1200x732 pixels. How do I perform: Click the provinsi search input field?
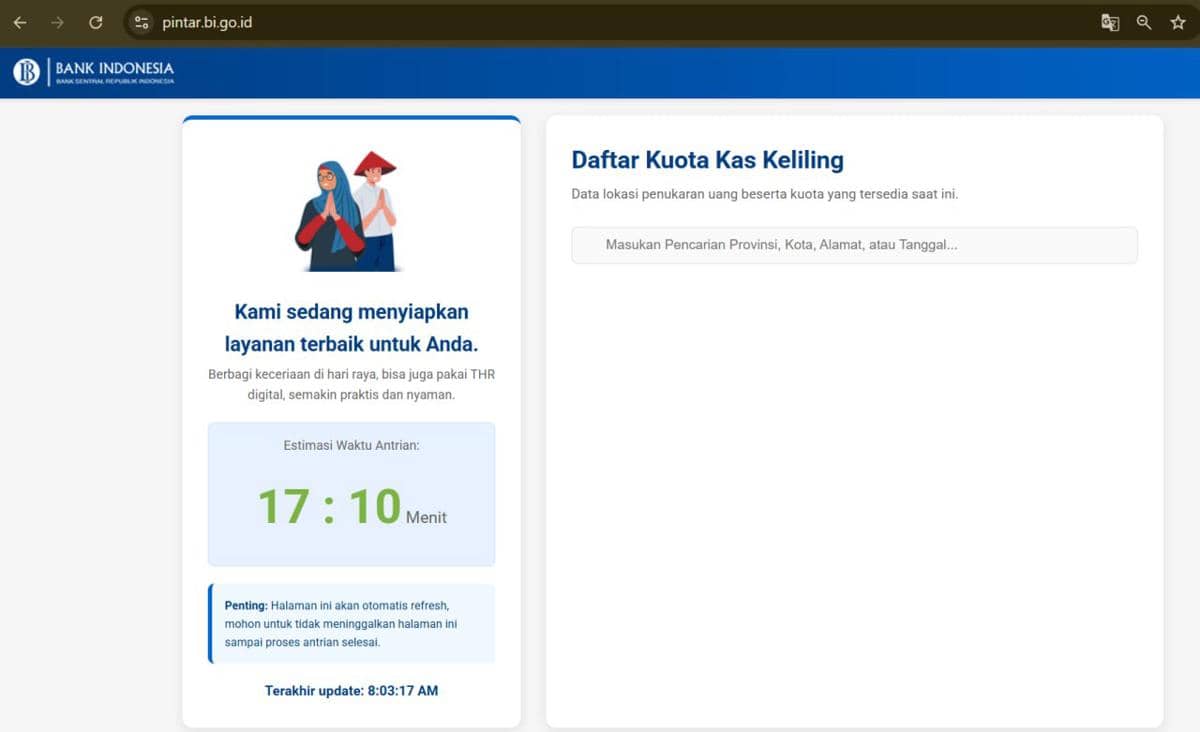click(x=853, y=245)
